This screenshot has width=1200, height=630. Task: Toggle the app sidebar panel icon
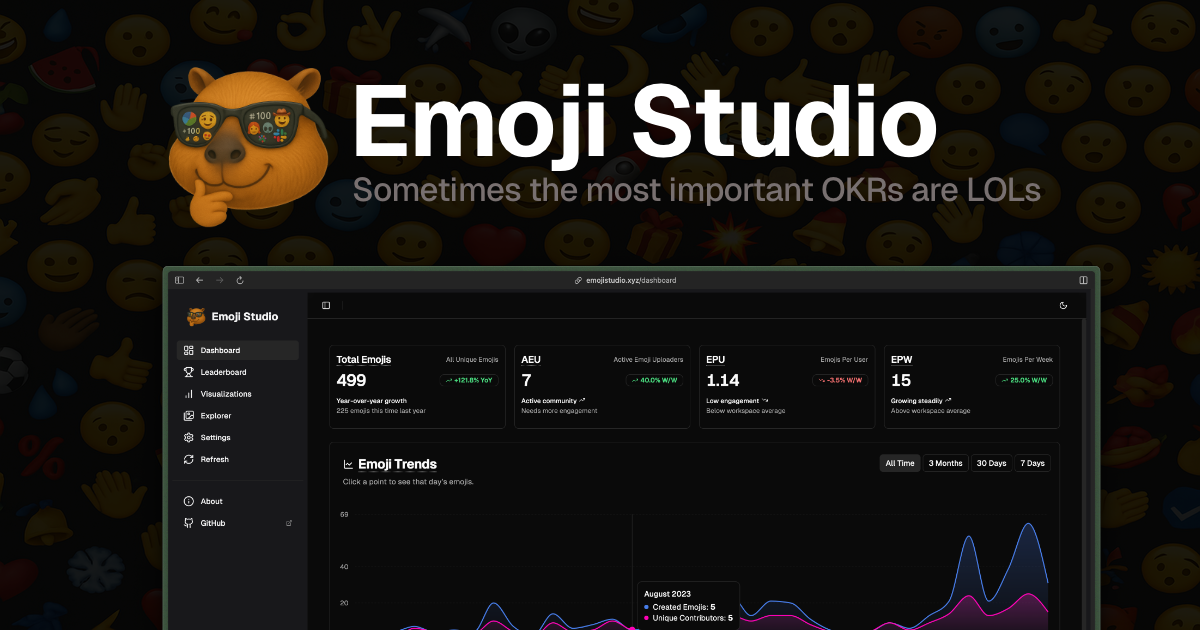pyautogui.click(x=326, y=305)
